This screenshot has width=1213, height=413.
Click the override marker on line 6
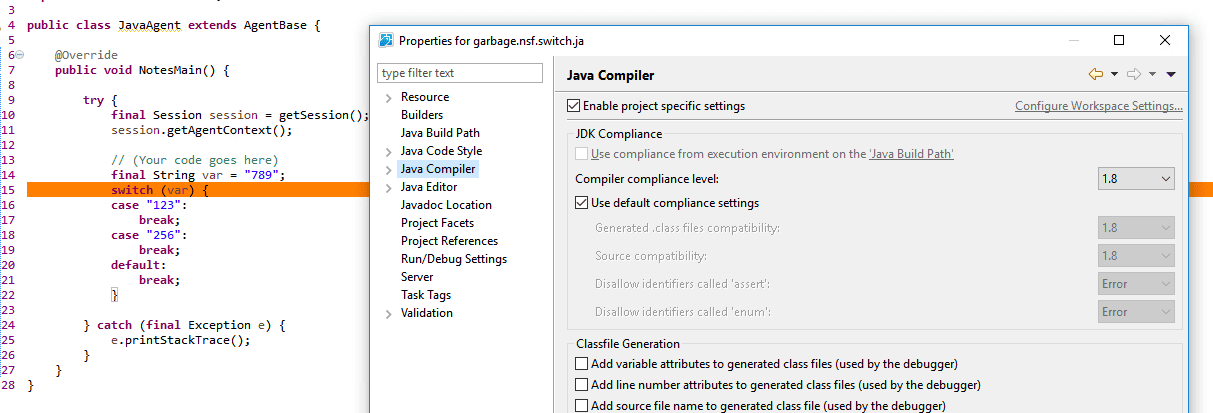(x=20, y=55)
